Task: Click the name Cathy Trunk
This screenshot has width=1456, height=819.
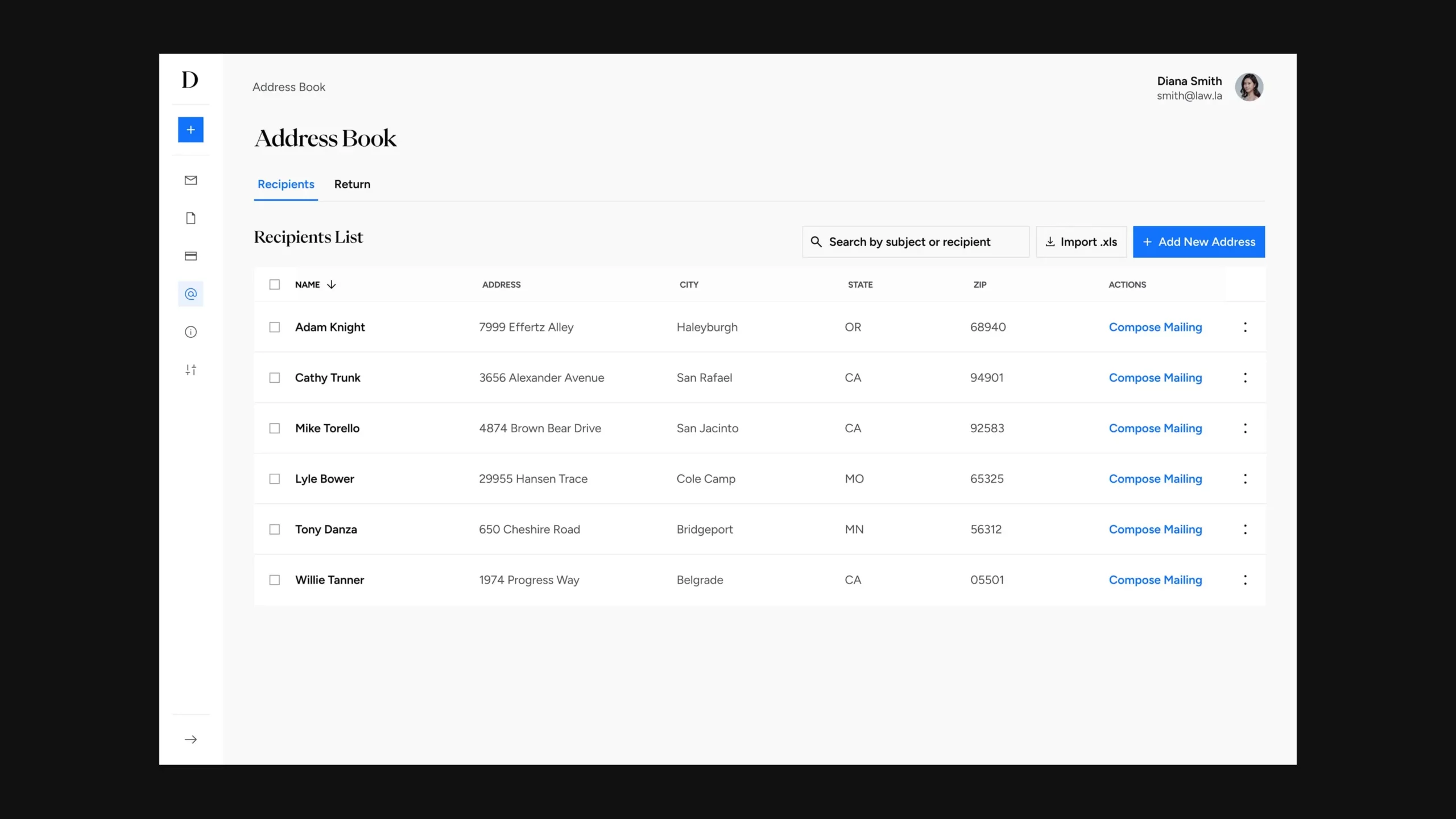Action: point(328,378)
